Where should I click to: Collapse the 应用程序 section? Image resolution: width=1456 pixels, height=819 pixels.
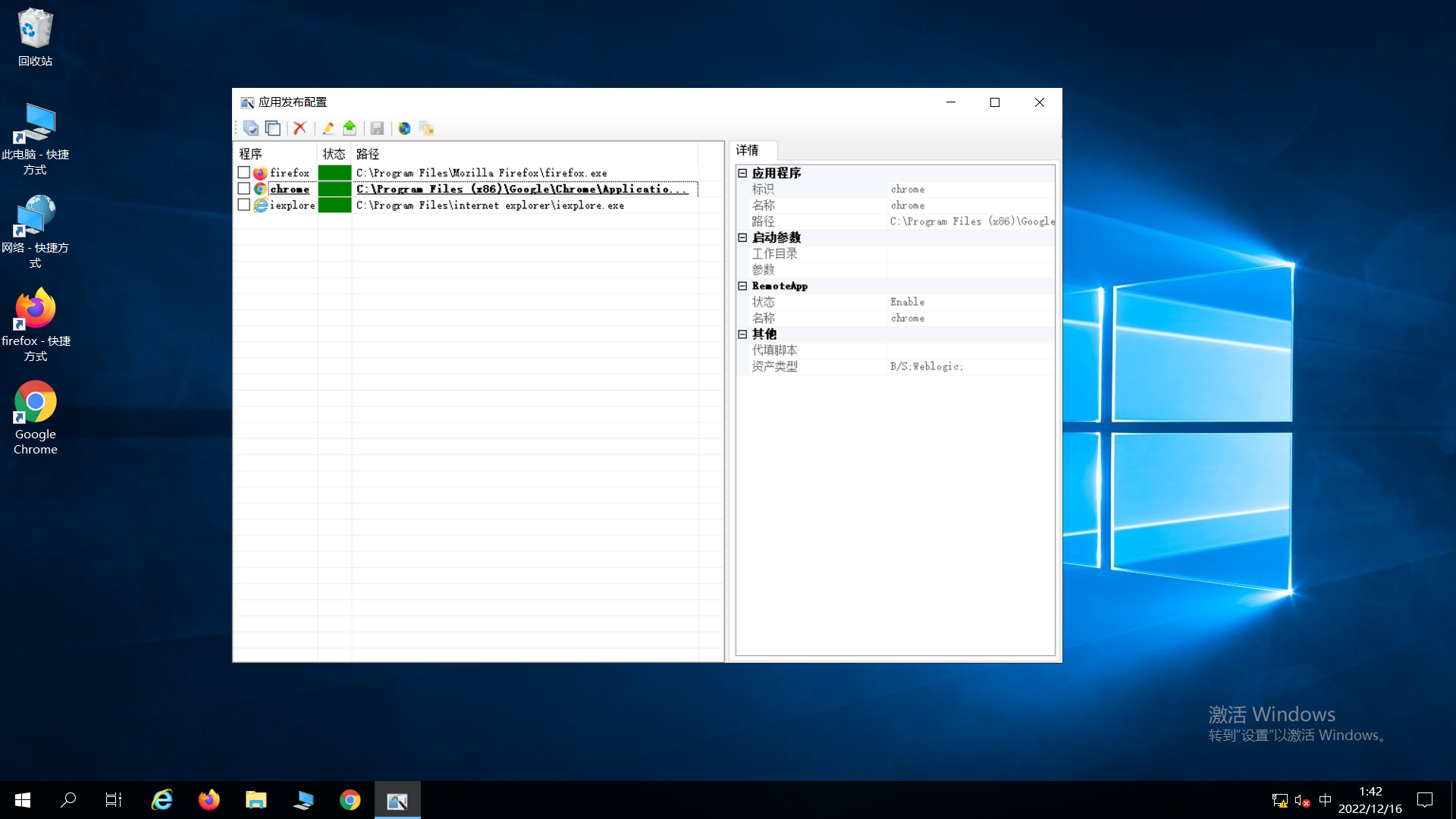[742, 173]
